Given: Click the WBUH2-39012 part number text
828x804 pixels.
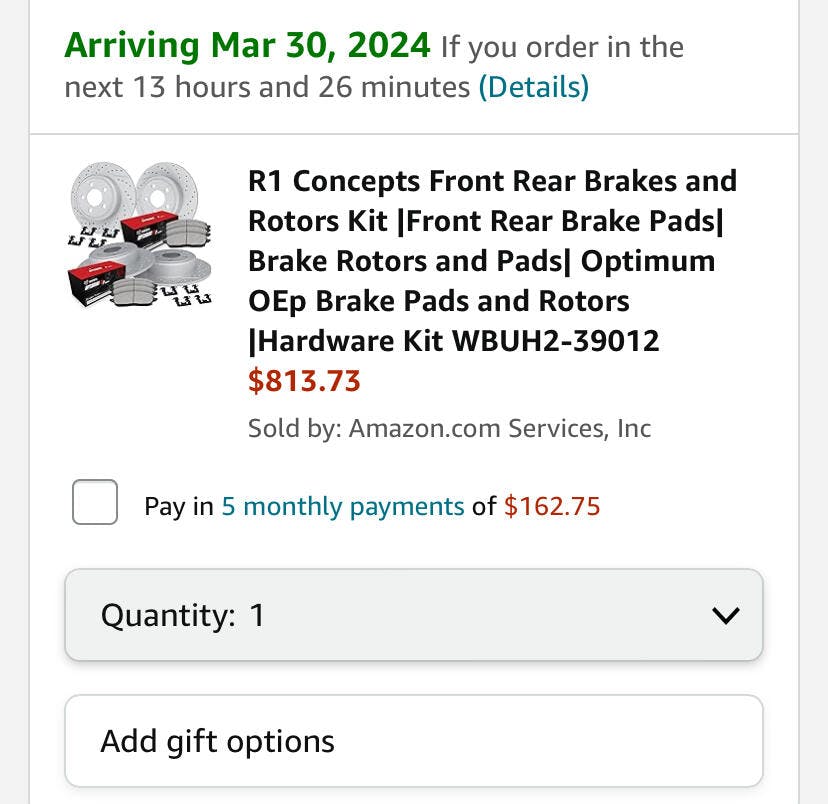Looking at the screenshot, I should tap(556, 341).
